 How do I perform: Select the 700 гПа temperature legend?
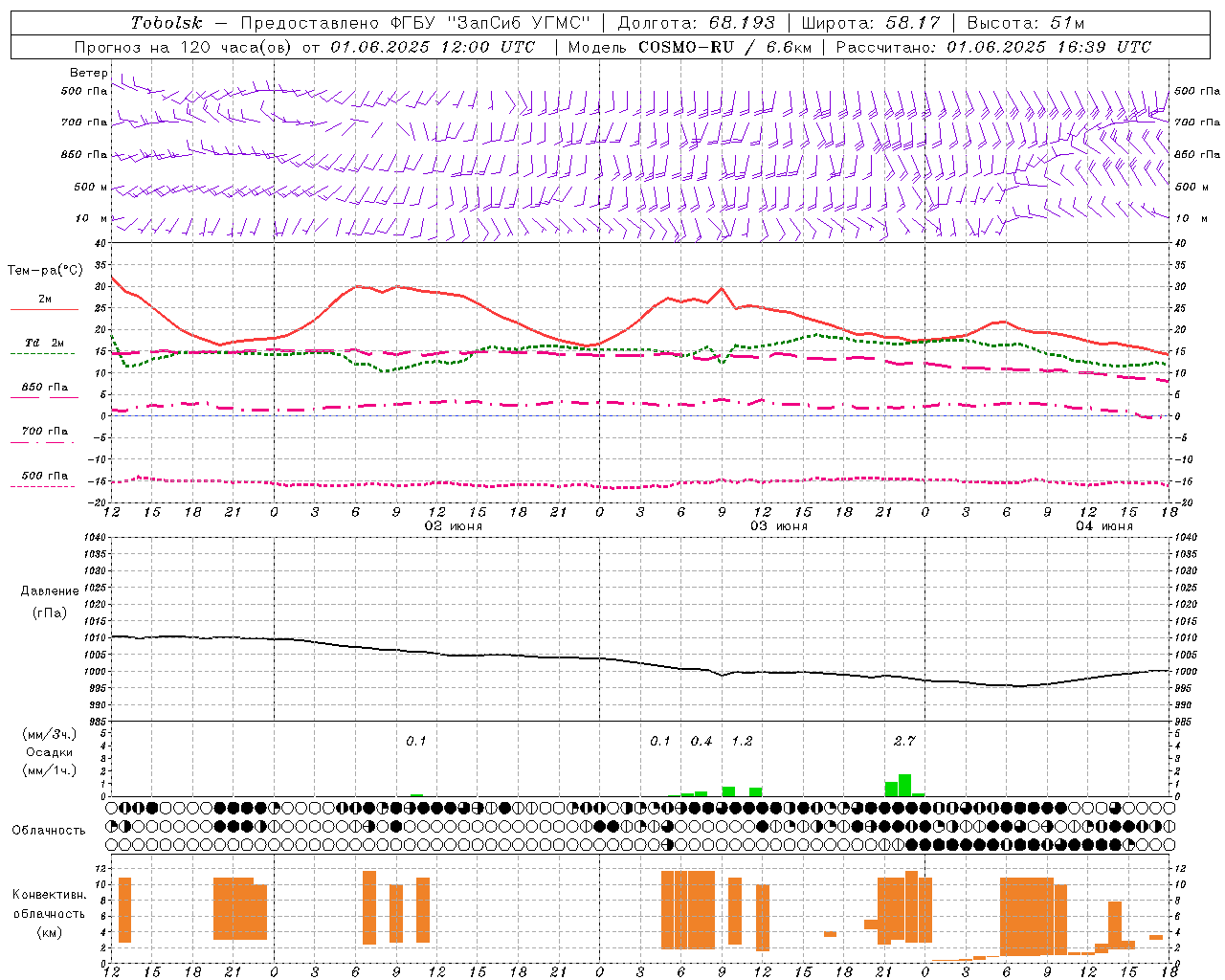point(44,434)
